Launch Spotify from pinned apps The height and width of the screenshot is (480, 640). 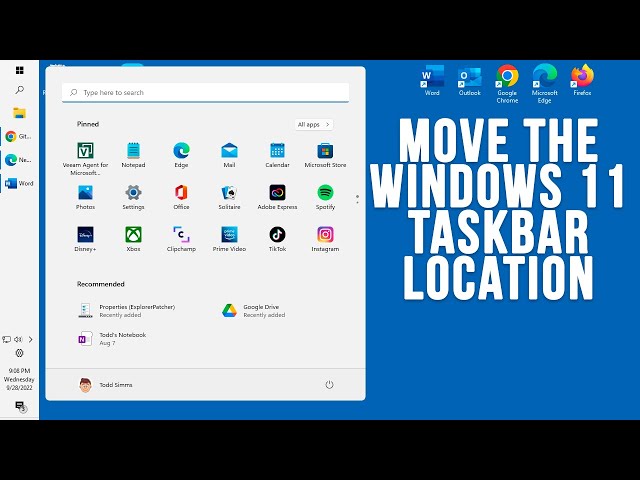pyautogui.click(x=325, y=198)
